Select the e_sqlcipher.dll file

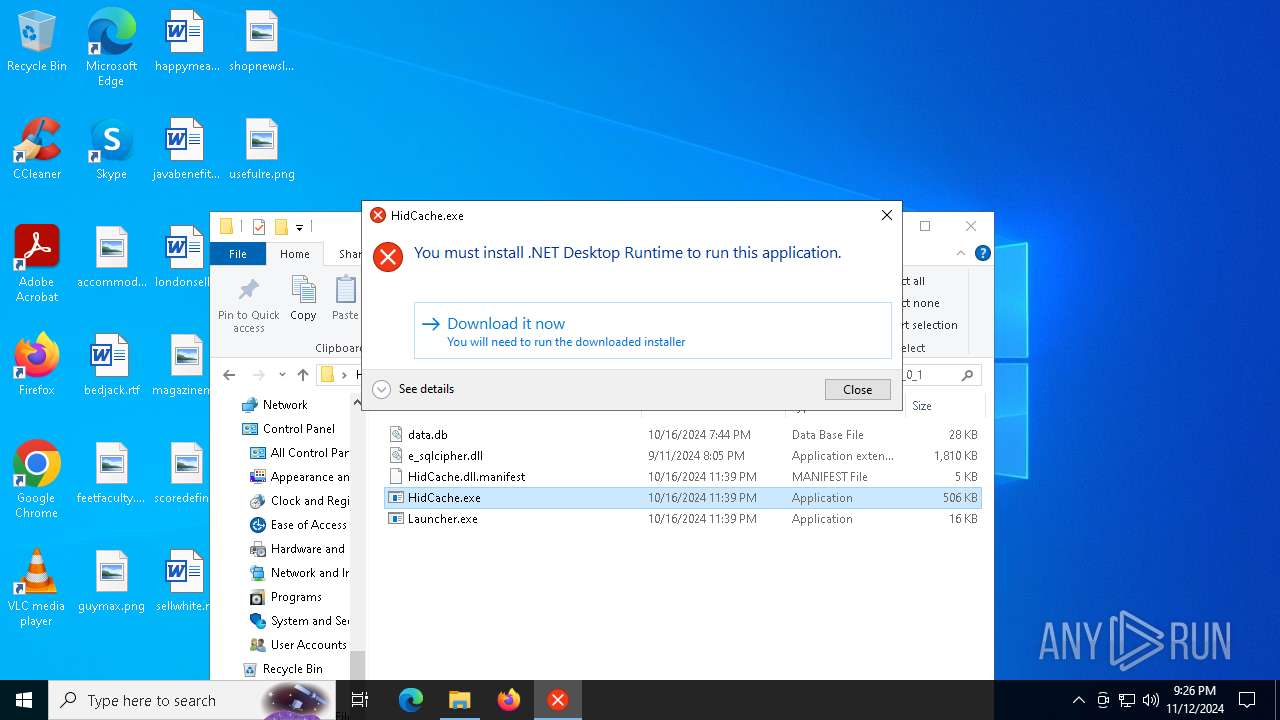tap(683, 456)
